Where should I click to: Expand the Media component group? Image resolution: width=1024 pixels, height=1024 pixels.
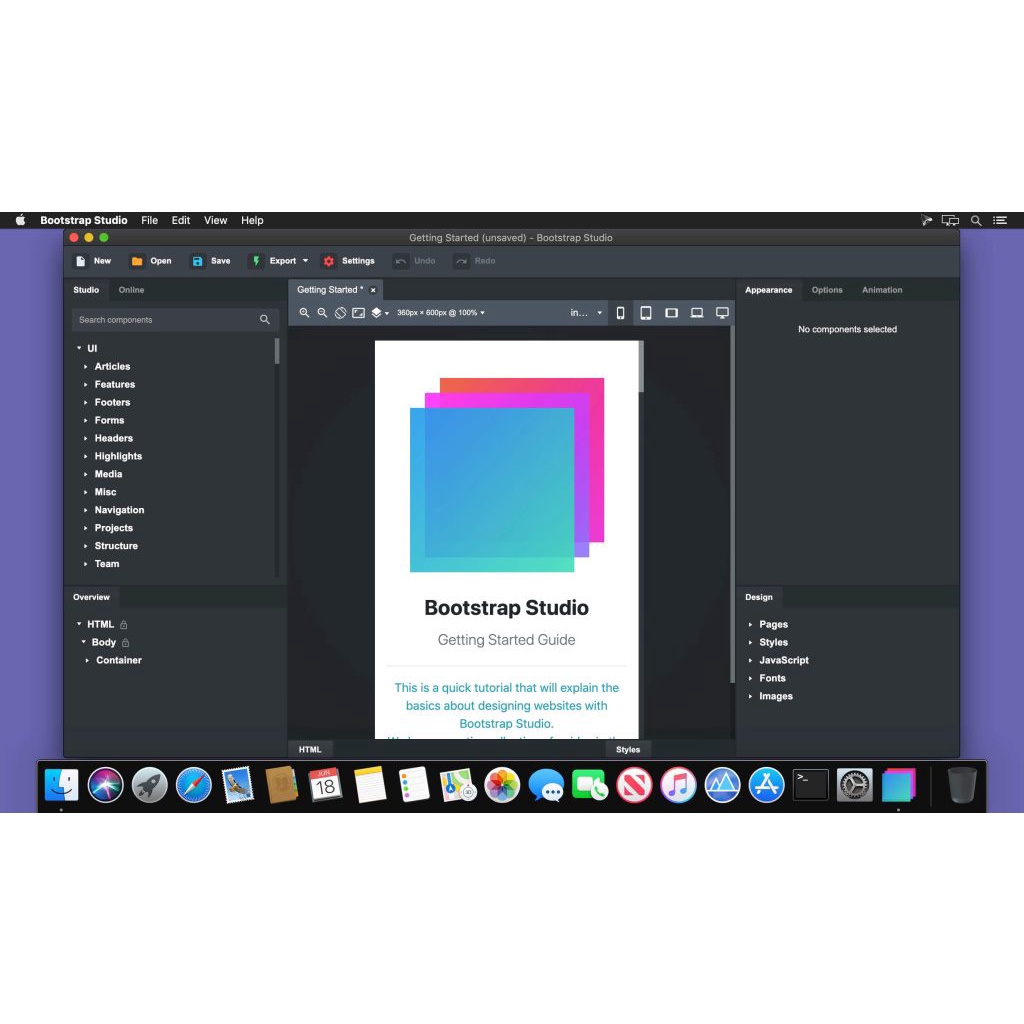tap(86, 475)
